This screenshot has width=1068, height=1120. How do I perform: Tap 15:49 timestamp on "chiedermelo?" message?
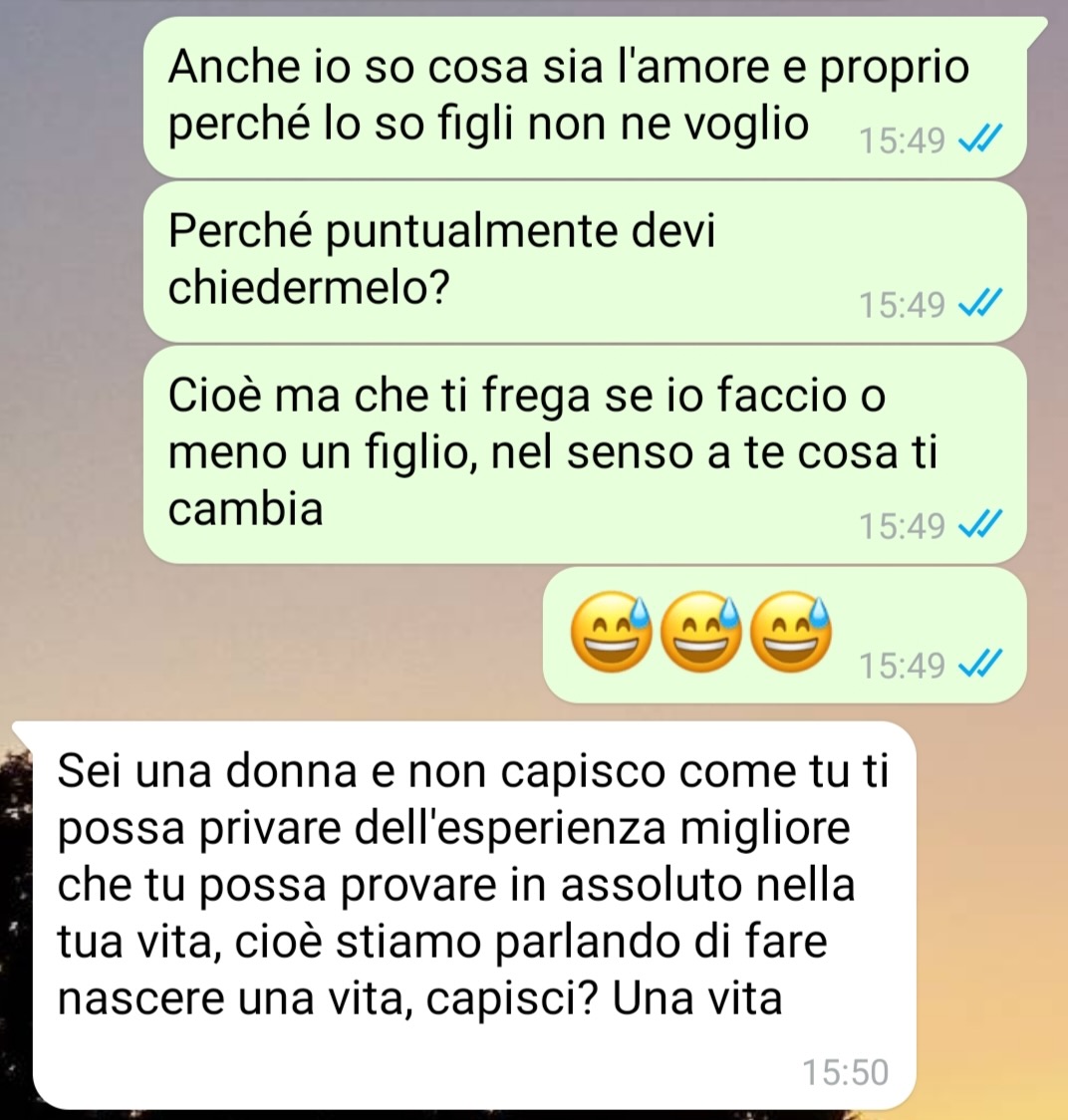tap(902, 305)
